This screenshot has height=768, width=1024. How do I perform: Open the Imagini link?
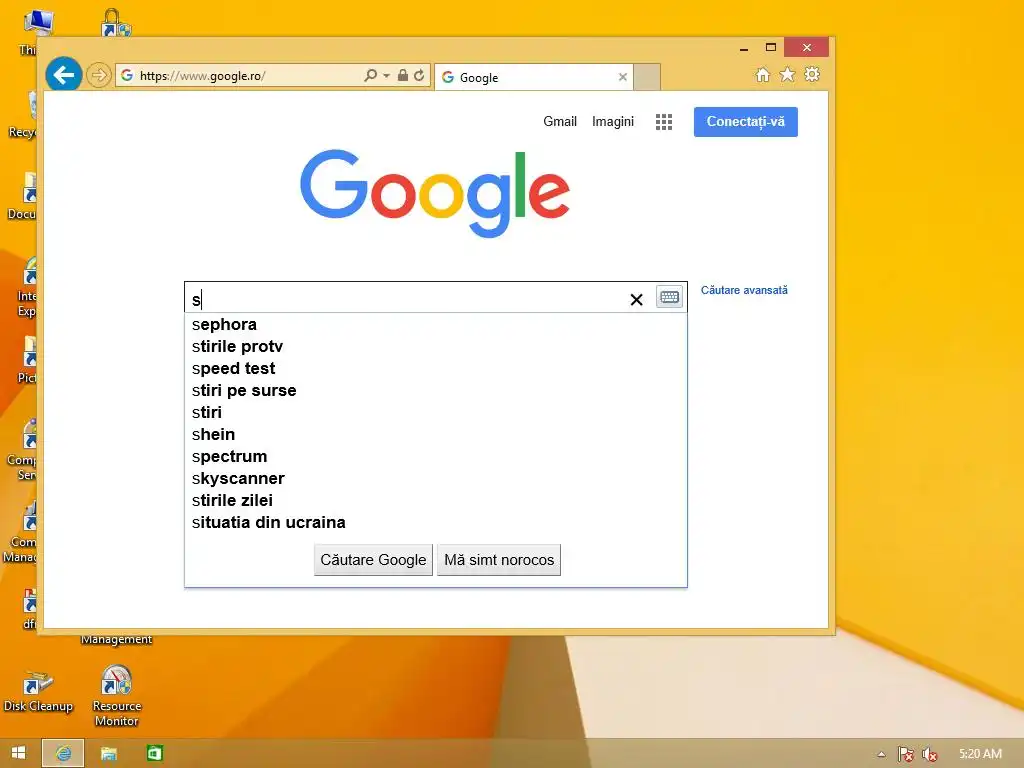pos(613,121)
